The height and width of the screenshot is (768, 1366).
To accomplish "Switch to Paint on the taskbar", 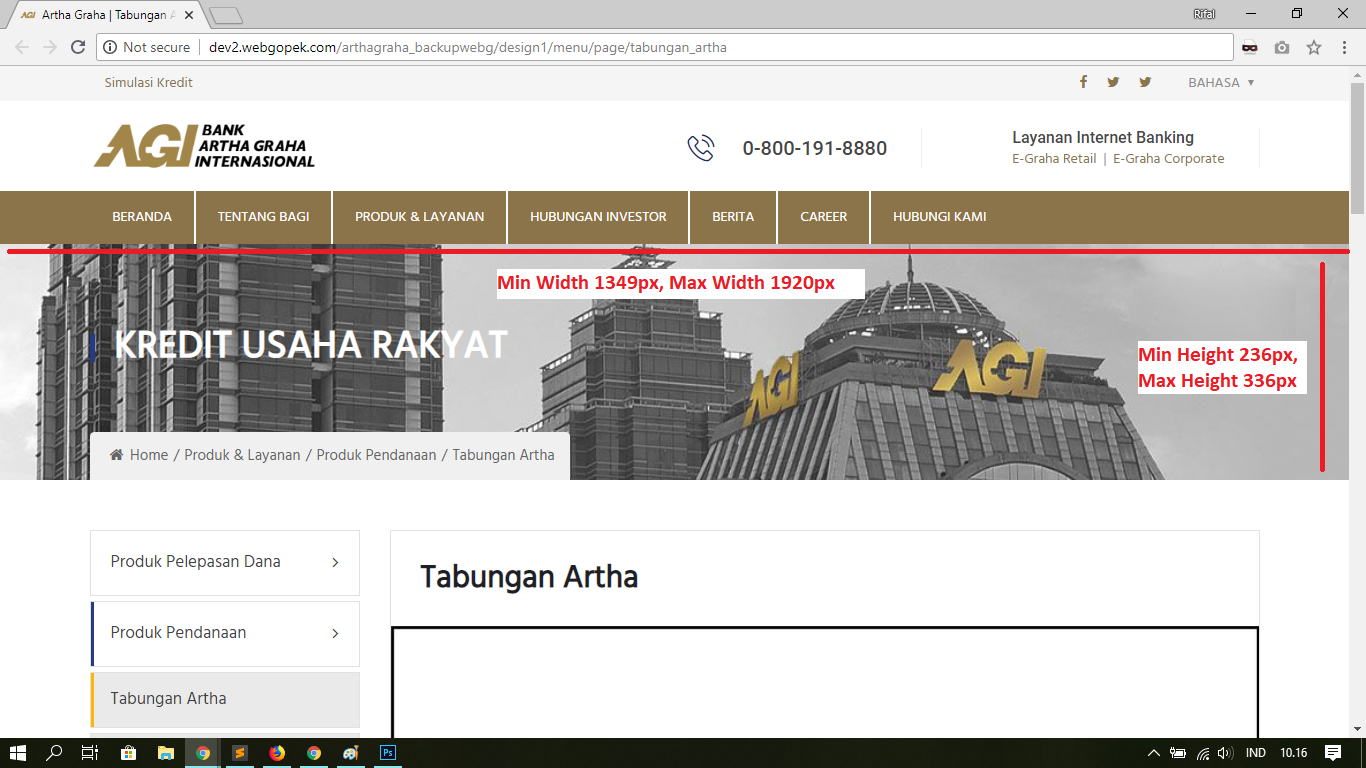I will 351,753.
